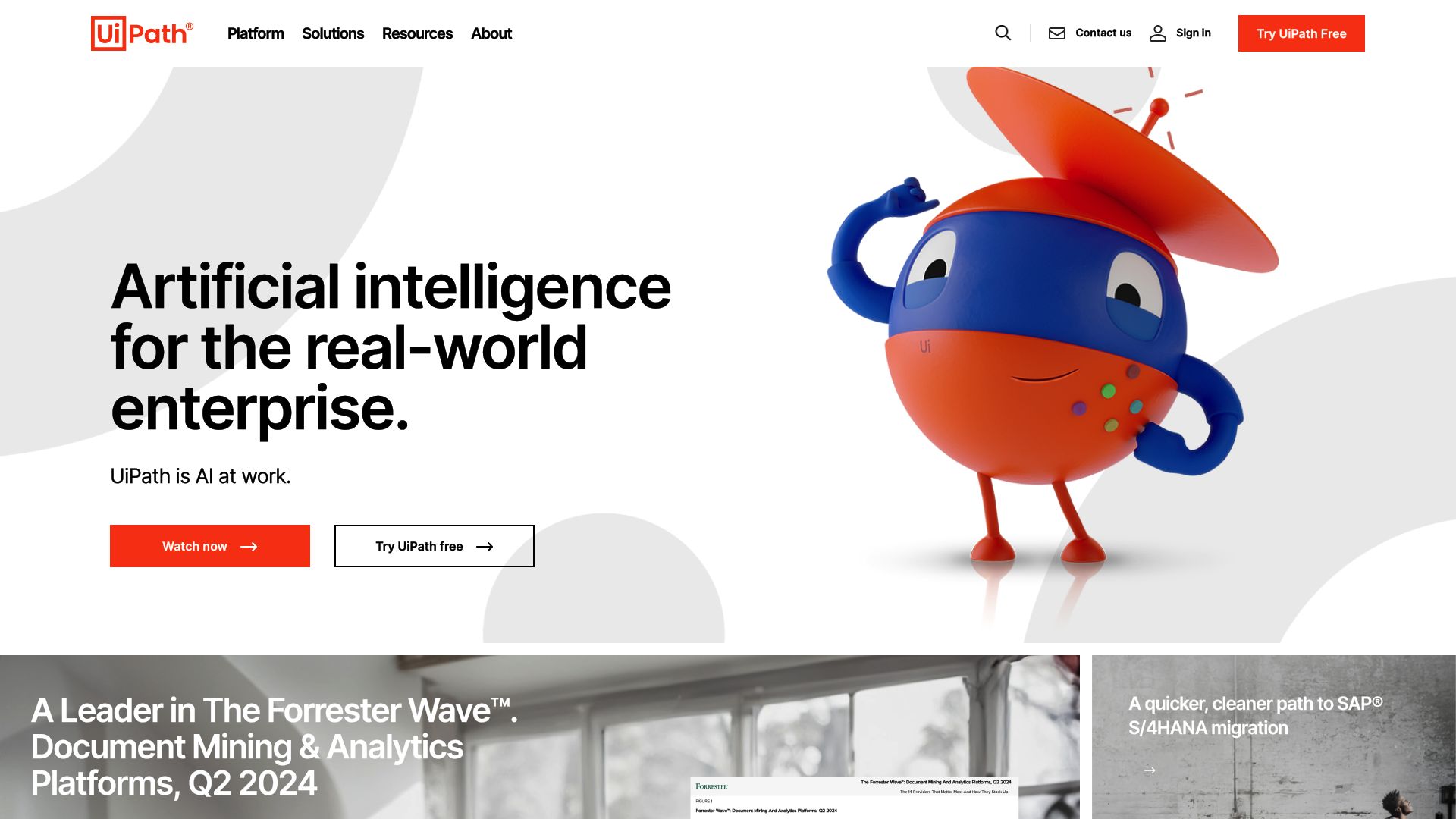Expand the Solutions navigation menu
The height and width of the screenshot is (819, 1456).
click(x=332, y=33)
